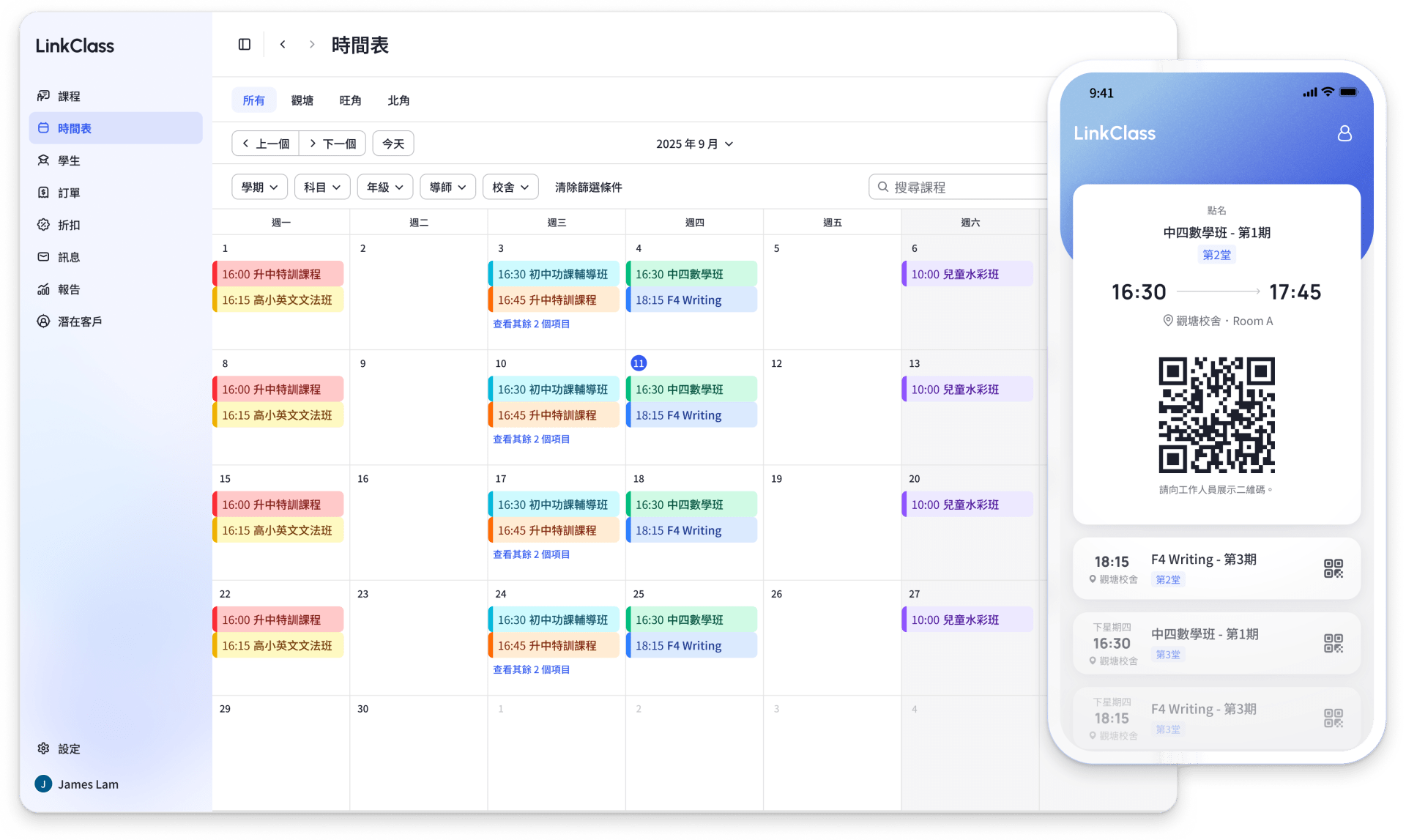Tap the 第2堂 tag under 中四數學班 - 第1期

[1216, 255]
